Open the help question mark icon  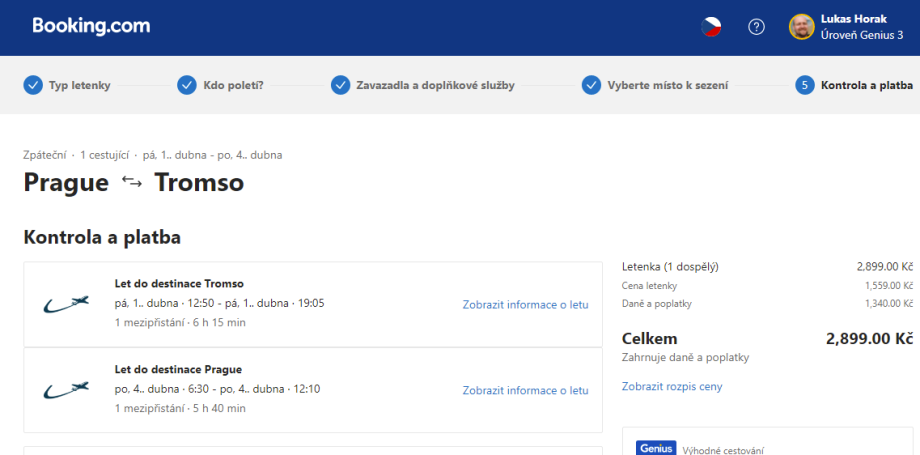point(757,27)
